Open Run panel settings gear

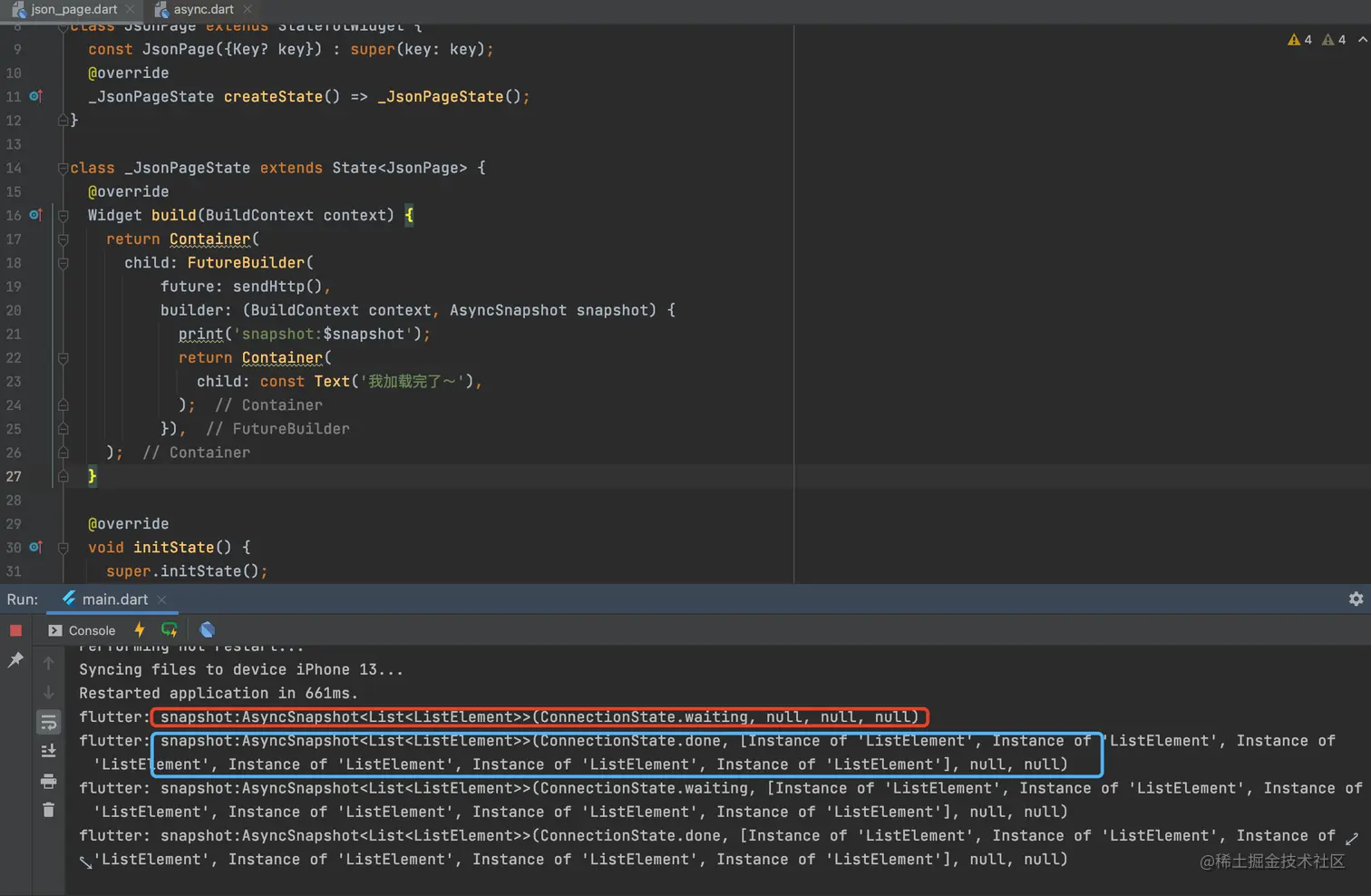click(x=1356, y=599)
